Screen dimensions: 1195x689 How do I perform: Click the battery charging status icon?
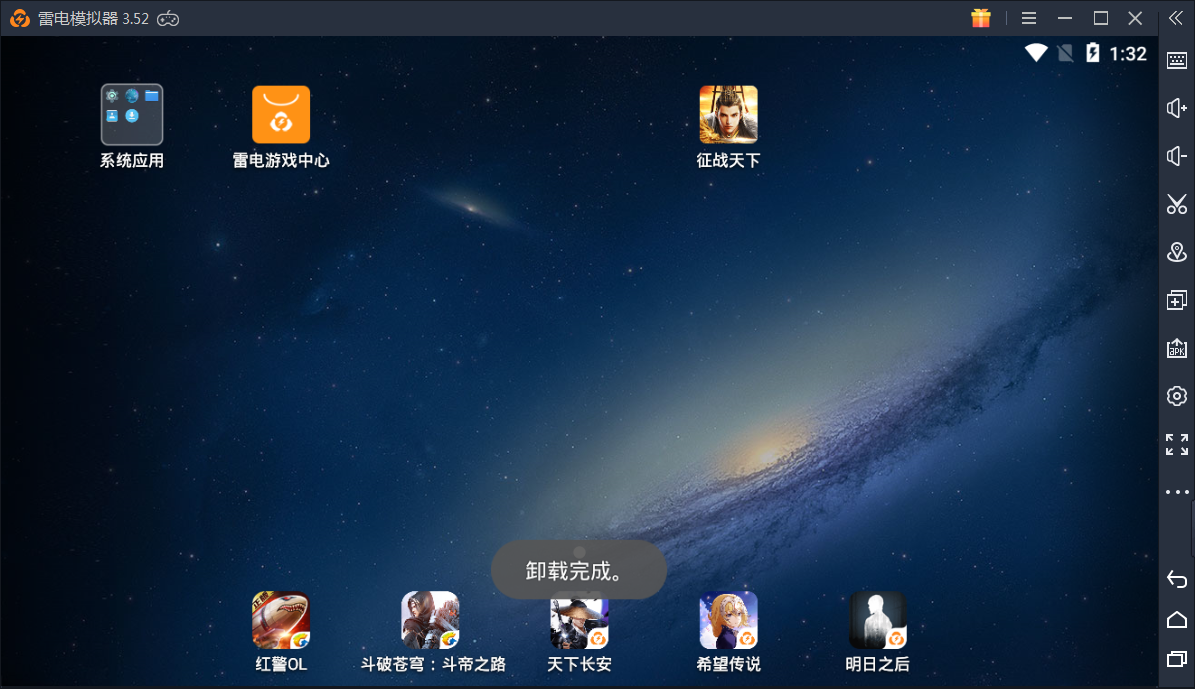click(1092, 53)
